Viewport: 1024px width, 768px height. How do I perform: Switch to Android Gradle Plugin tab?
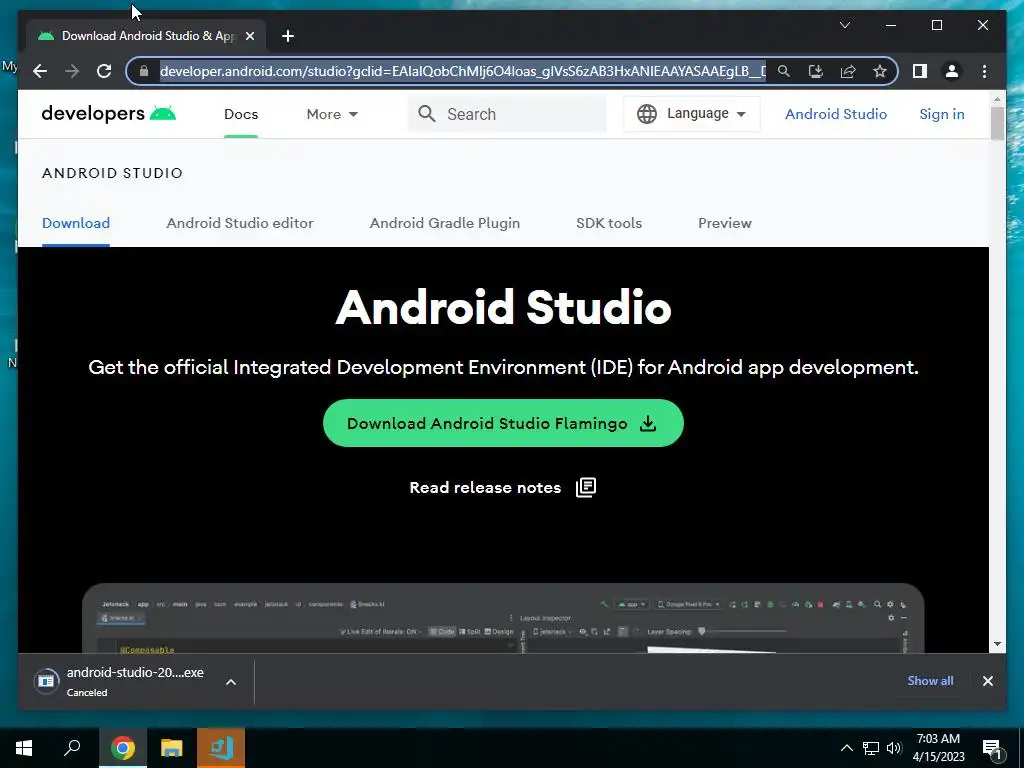coord(445,223)
